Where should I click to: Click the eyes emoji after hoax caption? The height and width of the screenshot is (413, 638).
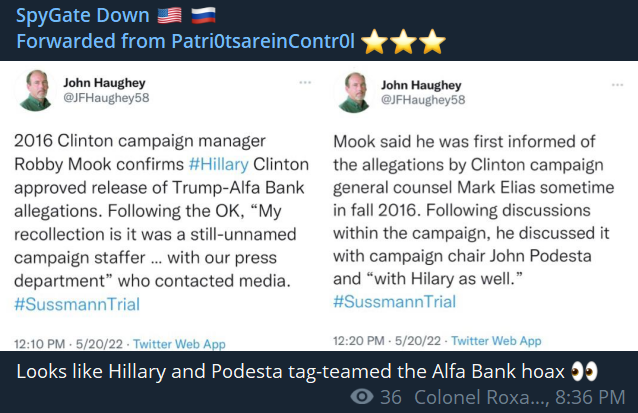coord(584,371)
